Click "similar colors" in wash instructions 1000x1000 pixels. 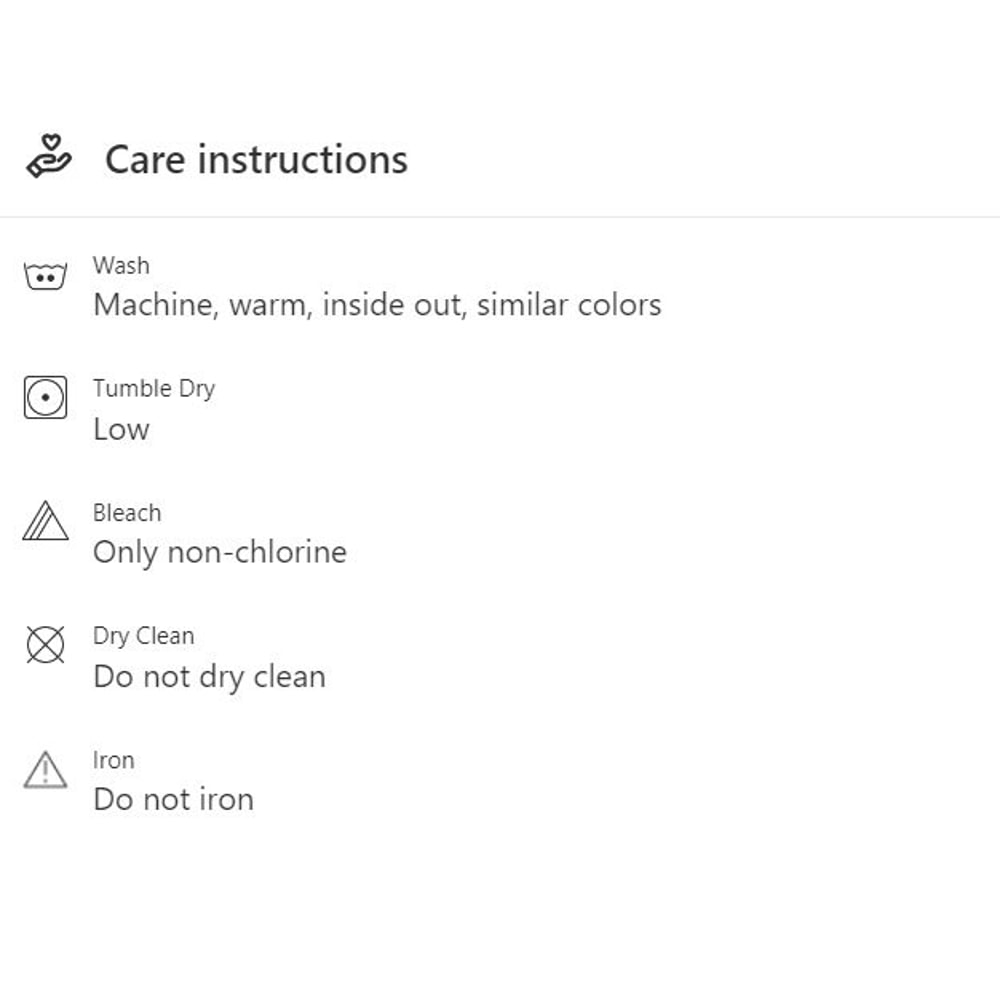click(569, 305)
